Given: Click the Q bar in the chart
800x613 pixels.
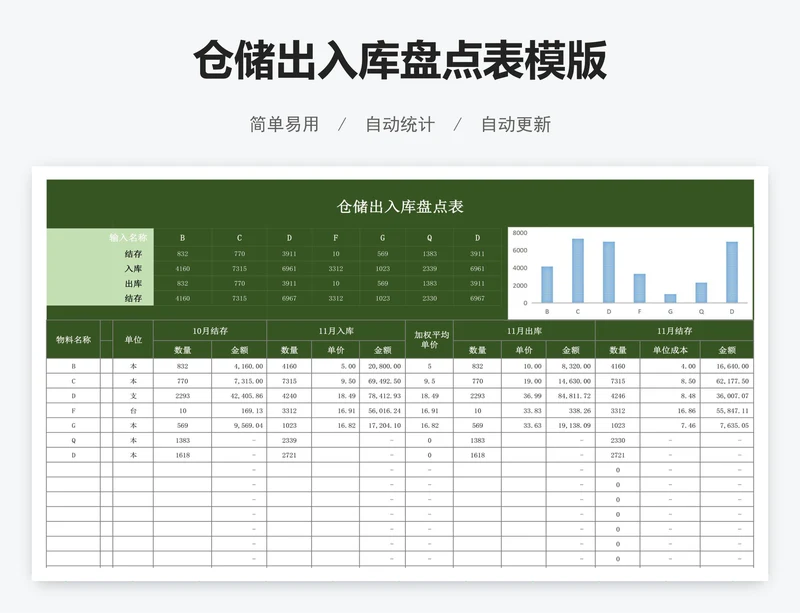Looking at the screenshot, I should pos(701,292).
